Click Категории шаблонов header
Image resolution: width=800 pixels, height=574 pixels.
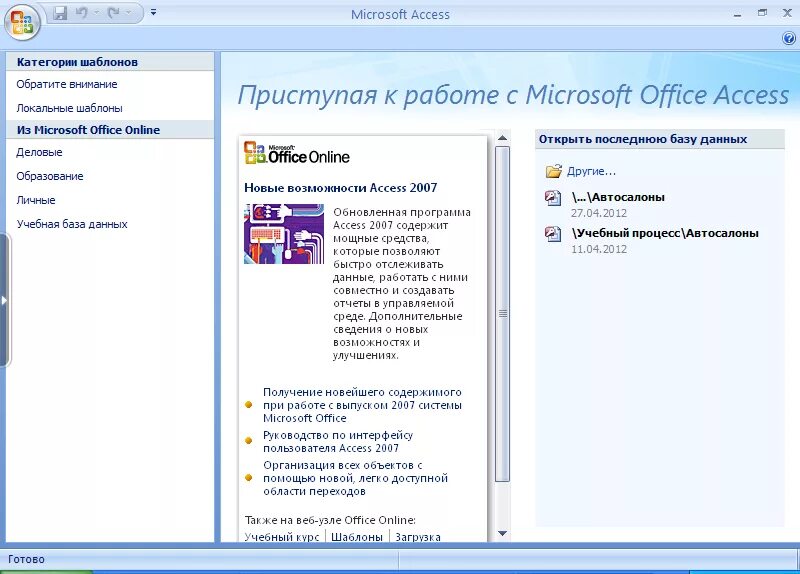tap(77, 62)
